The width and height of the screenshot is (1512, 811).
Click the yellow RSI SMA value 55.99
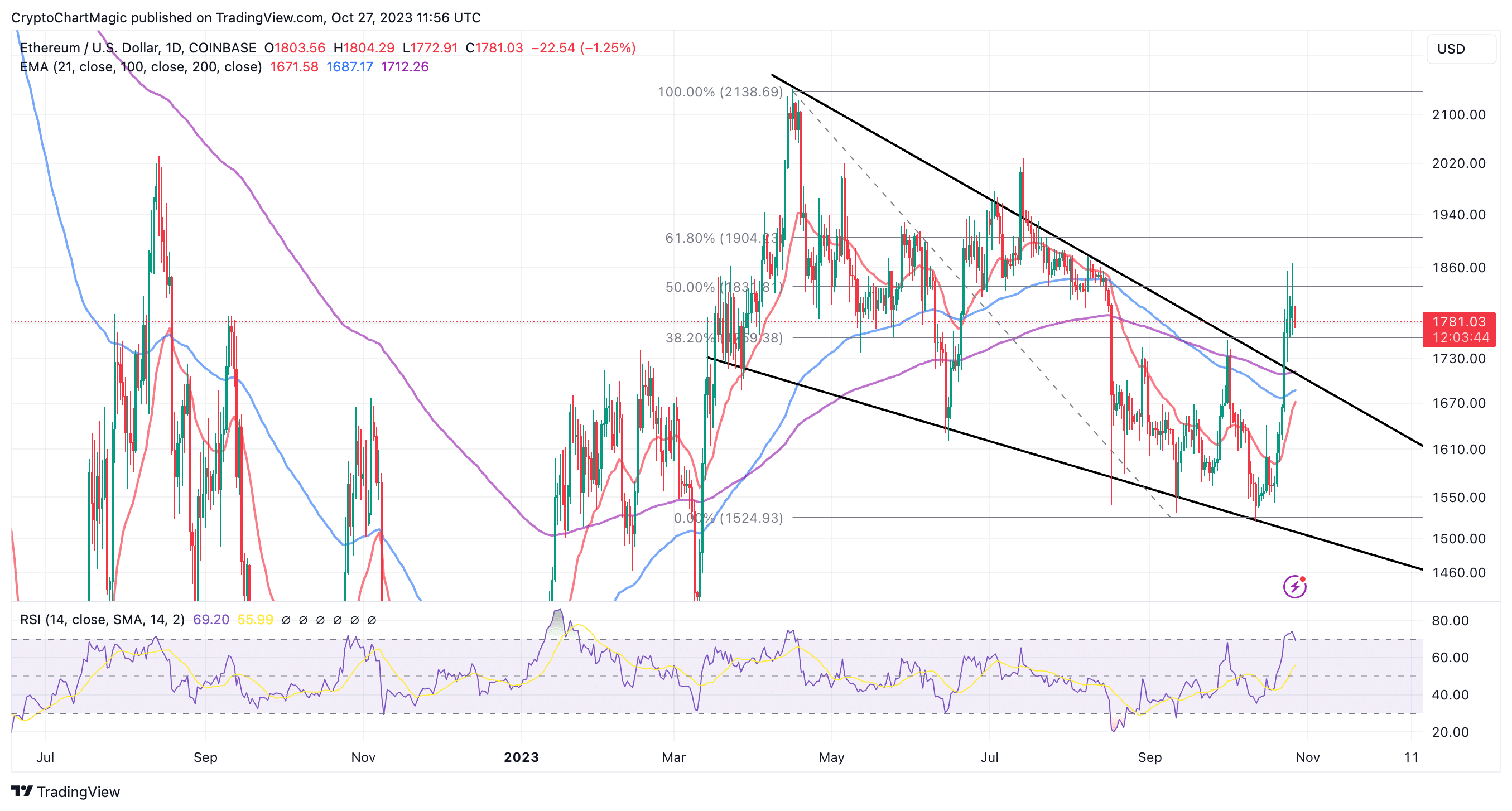(256, 620)
